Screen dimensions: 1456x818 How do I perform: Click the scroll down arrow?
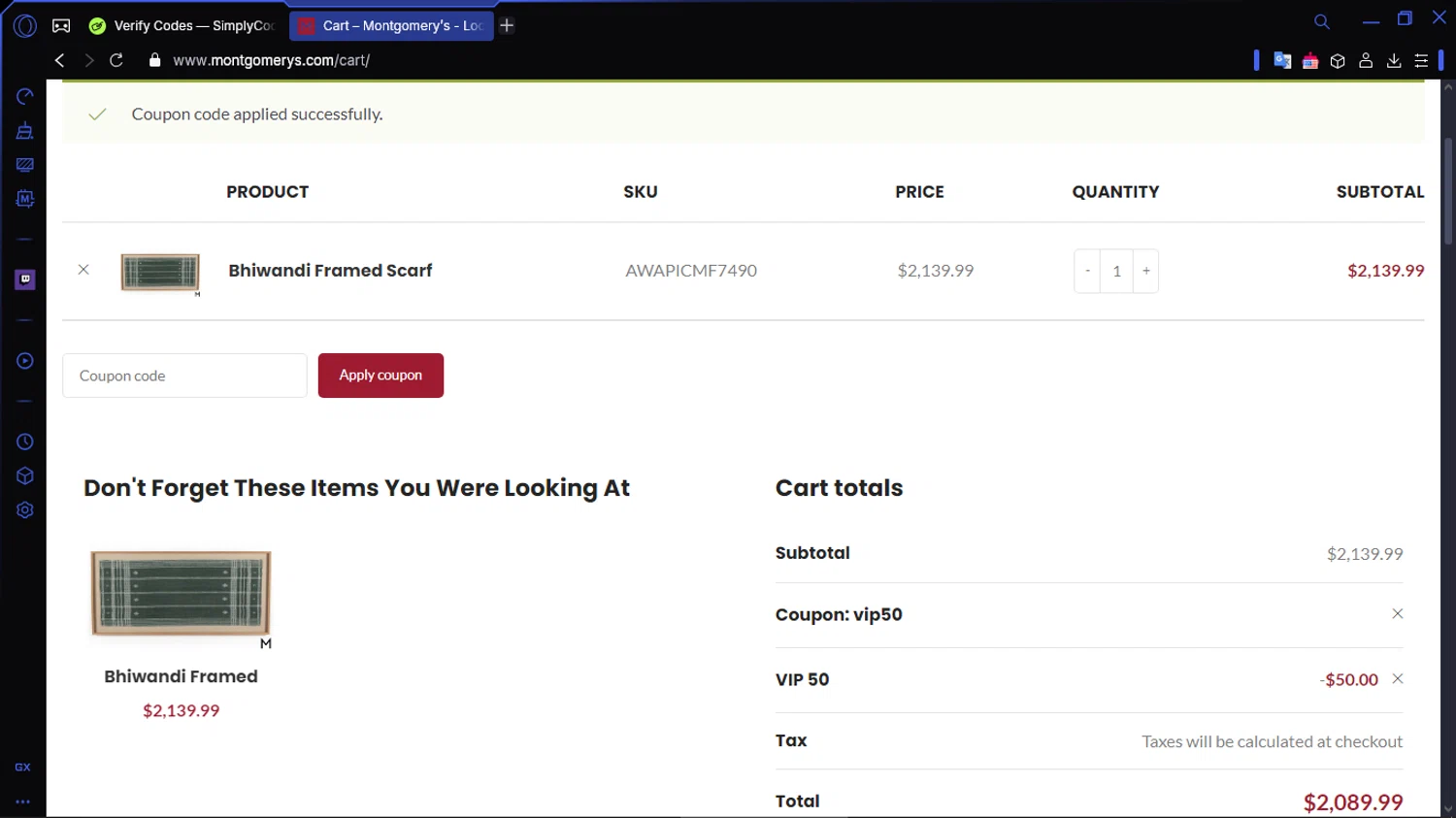tap(1448, 808)
